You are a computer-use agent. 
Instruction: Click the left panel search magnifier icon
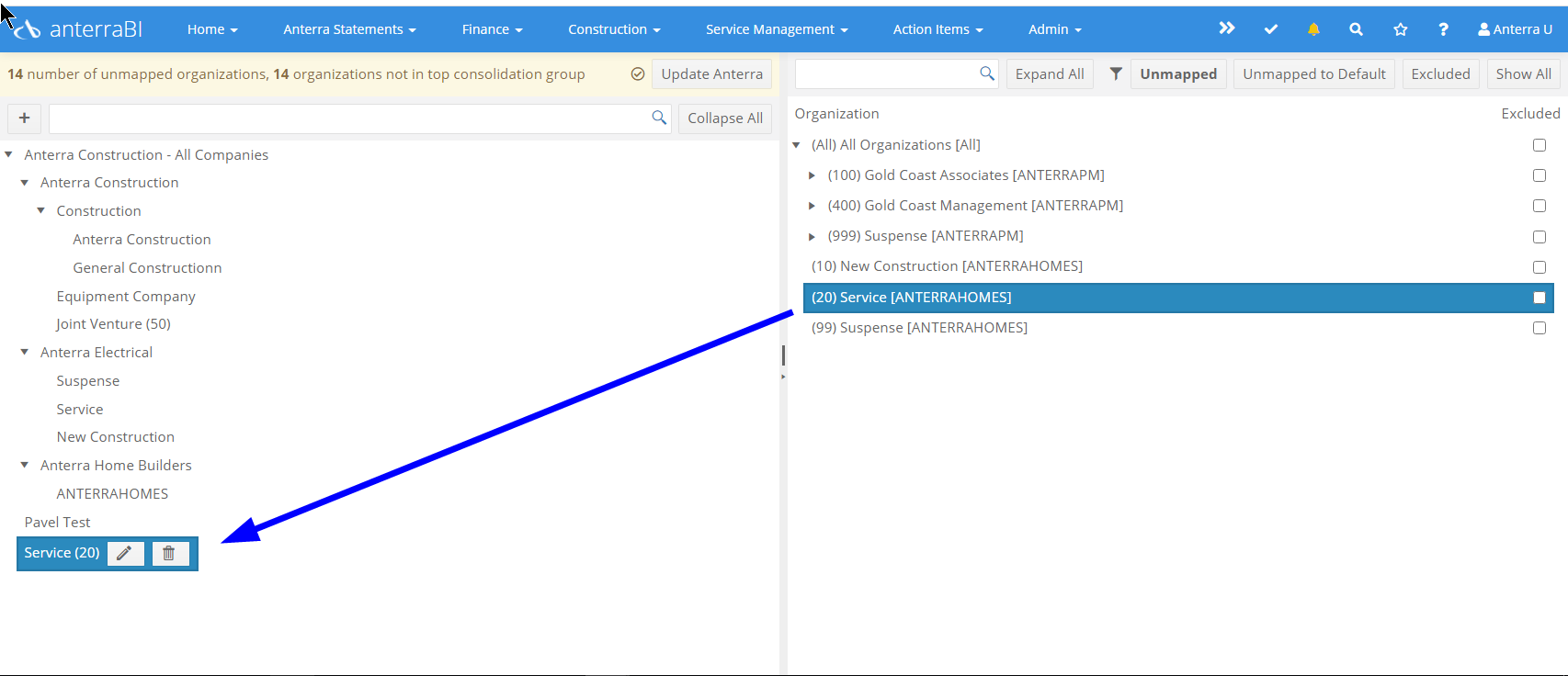coord(659,118)
